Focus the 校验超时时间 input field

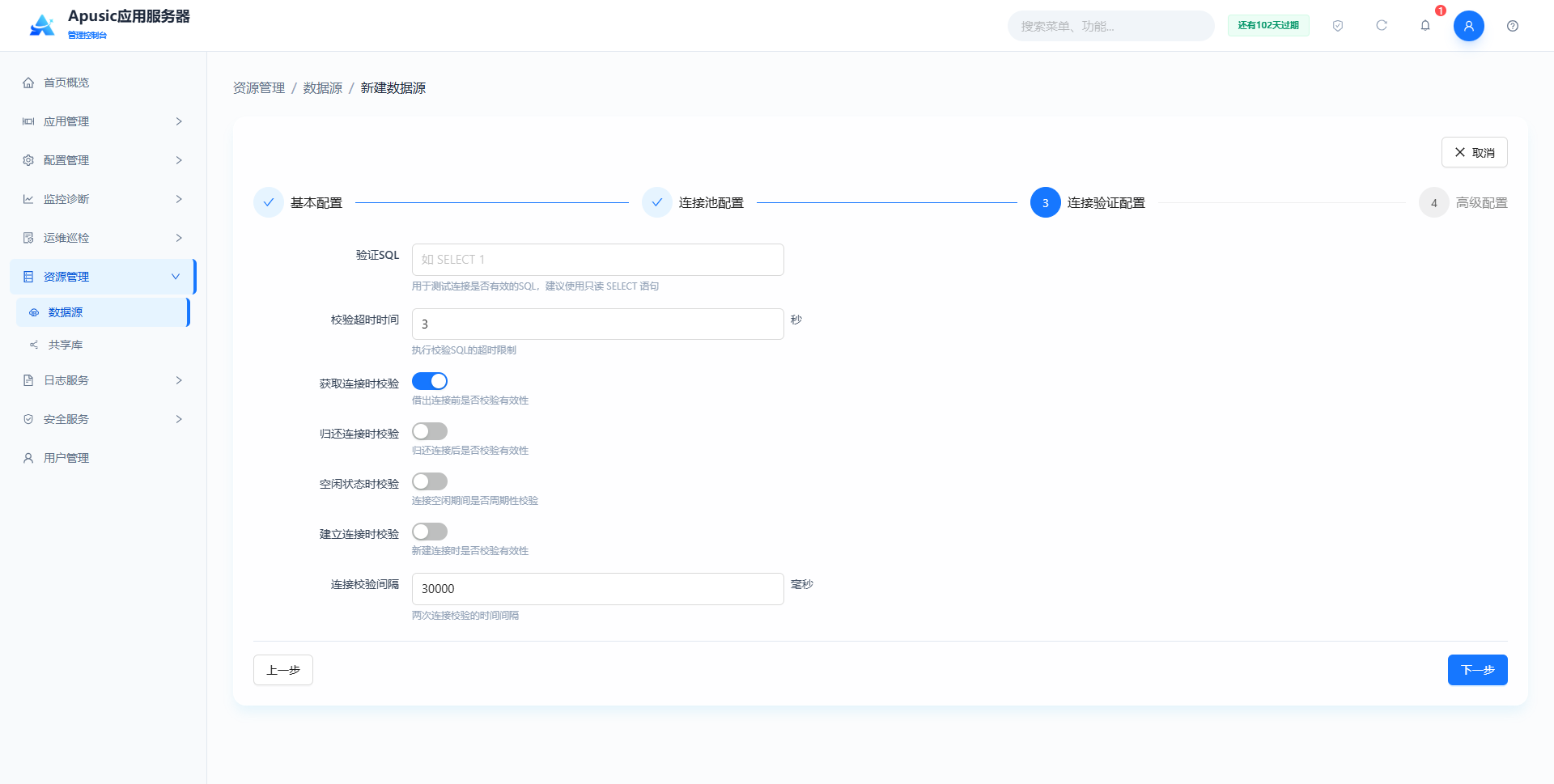[598, 324]
